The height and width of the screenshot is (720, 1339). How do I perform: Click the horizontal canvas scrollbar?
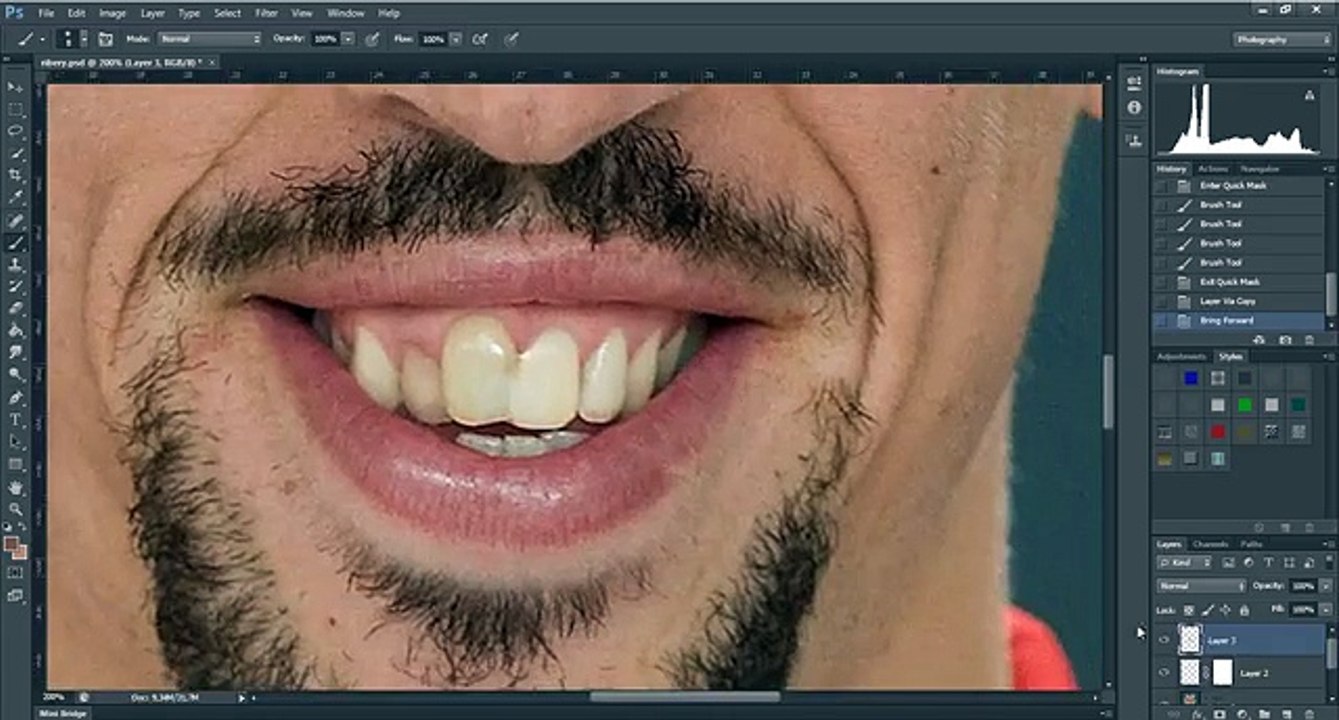(685, 697)
